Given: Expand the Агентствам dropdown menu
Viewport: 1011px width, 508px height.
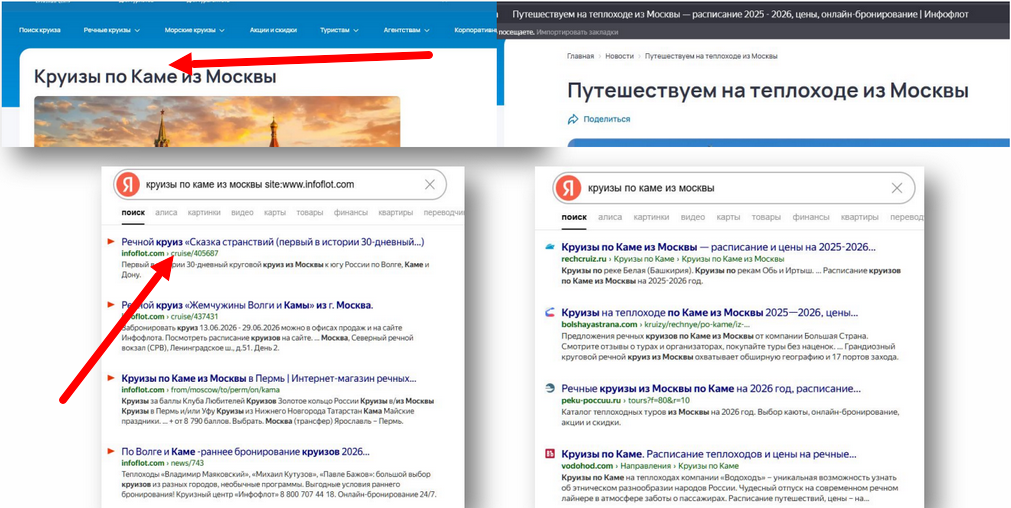Looking at the screenshot, I should click(406, 30).
